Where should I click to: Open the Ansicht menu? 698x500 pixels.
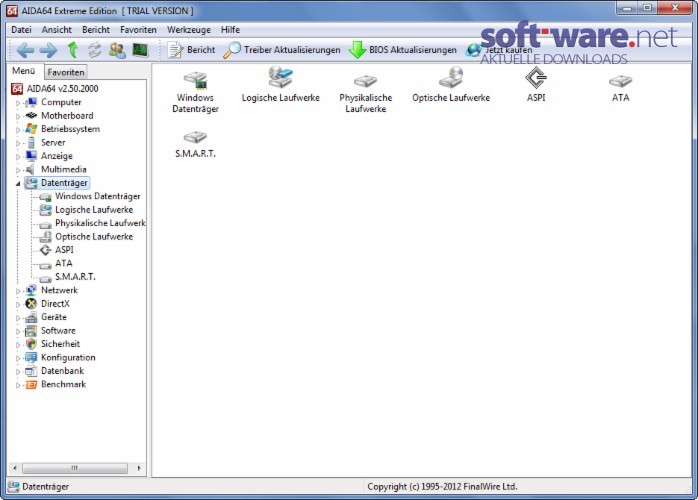(x=57, y=30)
